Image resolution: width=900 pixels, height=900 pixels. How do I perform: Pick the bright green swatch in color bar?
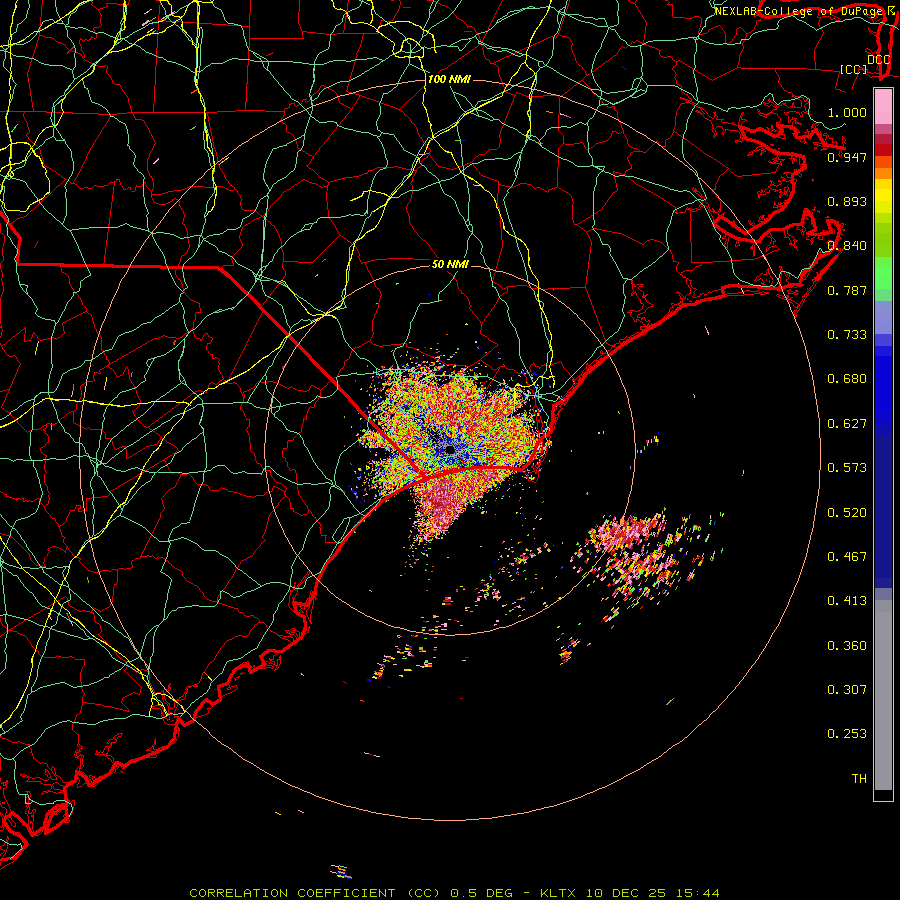883,273
